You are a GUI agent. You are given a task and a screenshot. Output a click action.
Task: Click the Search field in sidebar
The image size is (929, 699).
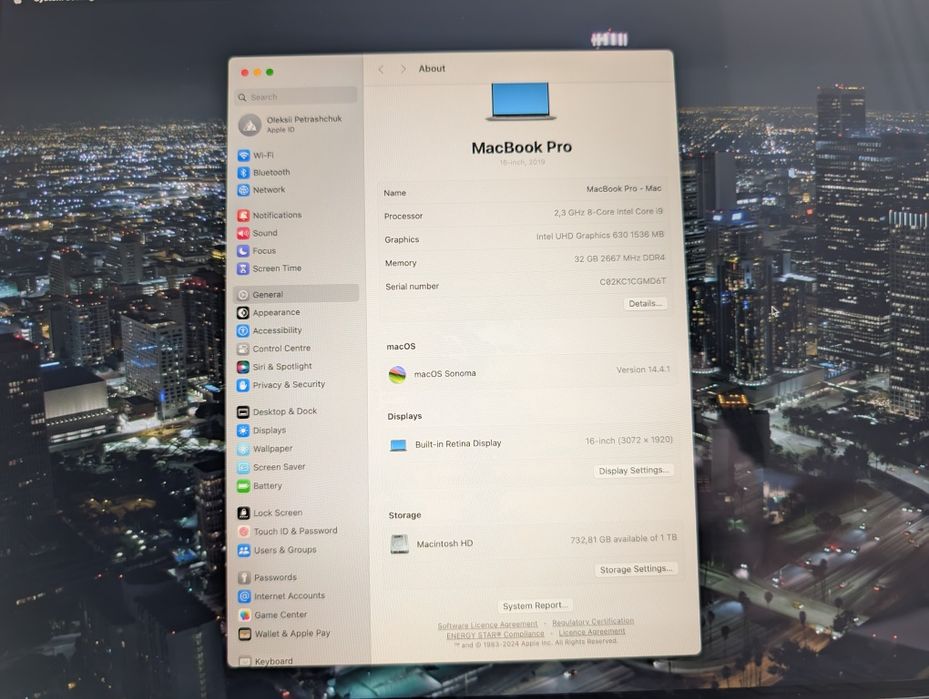click(296, 97)
